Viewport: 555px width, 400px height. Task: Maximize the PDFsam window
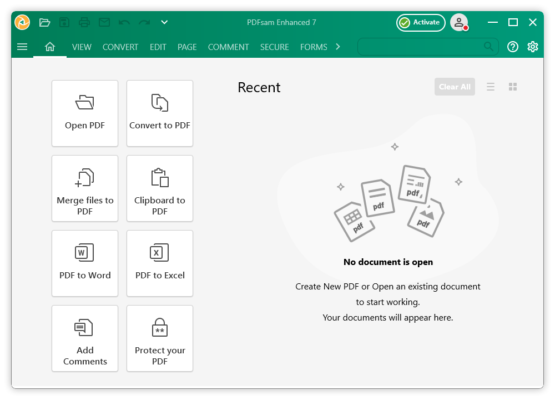[x=513, y=22]
